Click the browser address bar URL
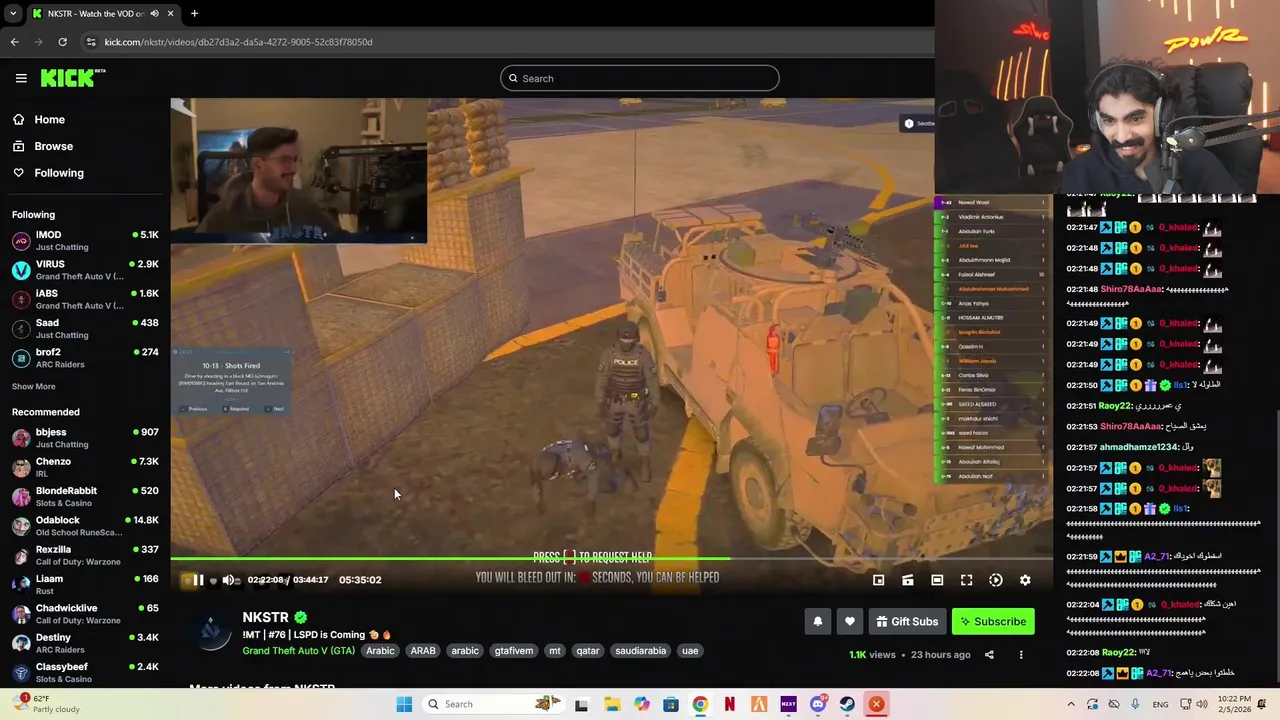 238,42
